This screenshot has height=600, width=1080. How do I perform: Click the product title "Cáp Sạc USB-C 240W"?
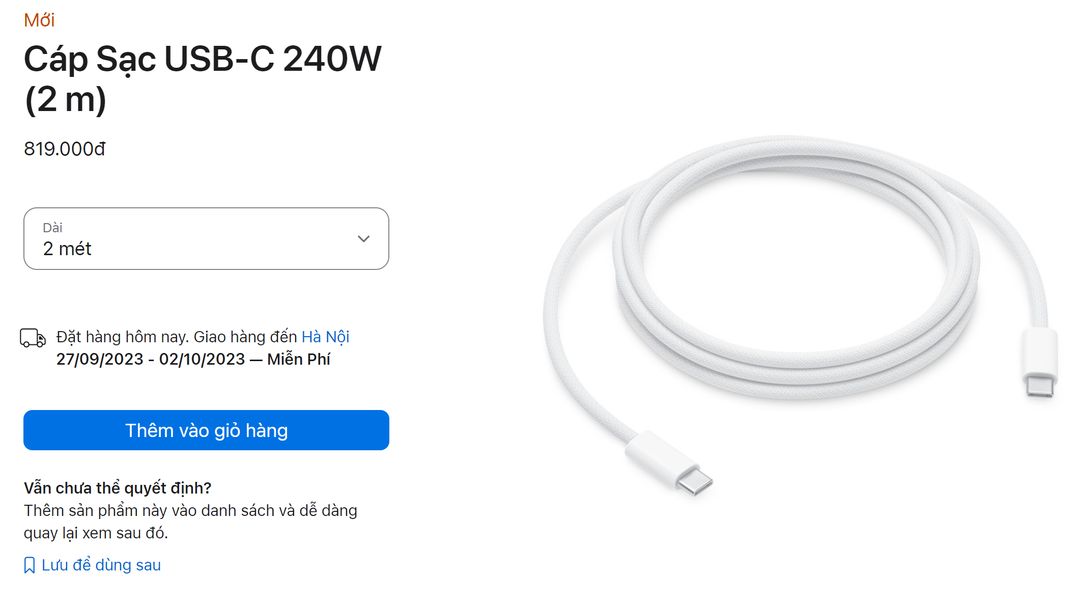point(200,59)
